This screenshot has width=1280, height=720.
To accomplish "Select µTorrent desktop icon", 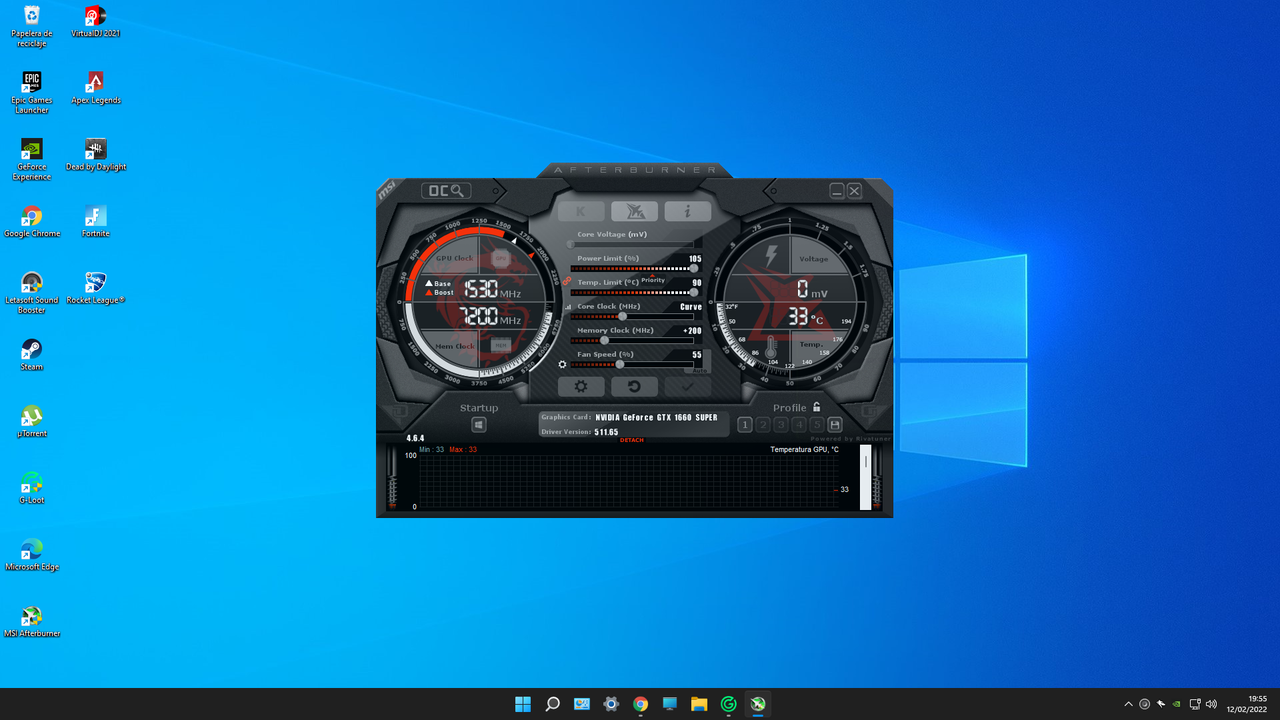I will coord(32,422).
